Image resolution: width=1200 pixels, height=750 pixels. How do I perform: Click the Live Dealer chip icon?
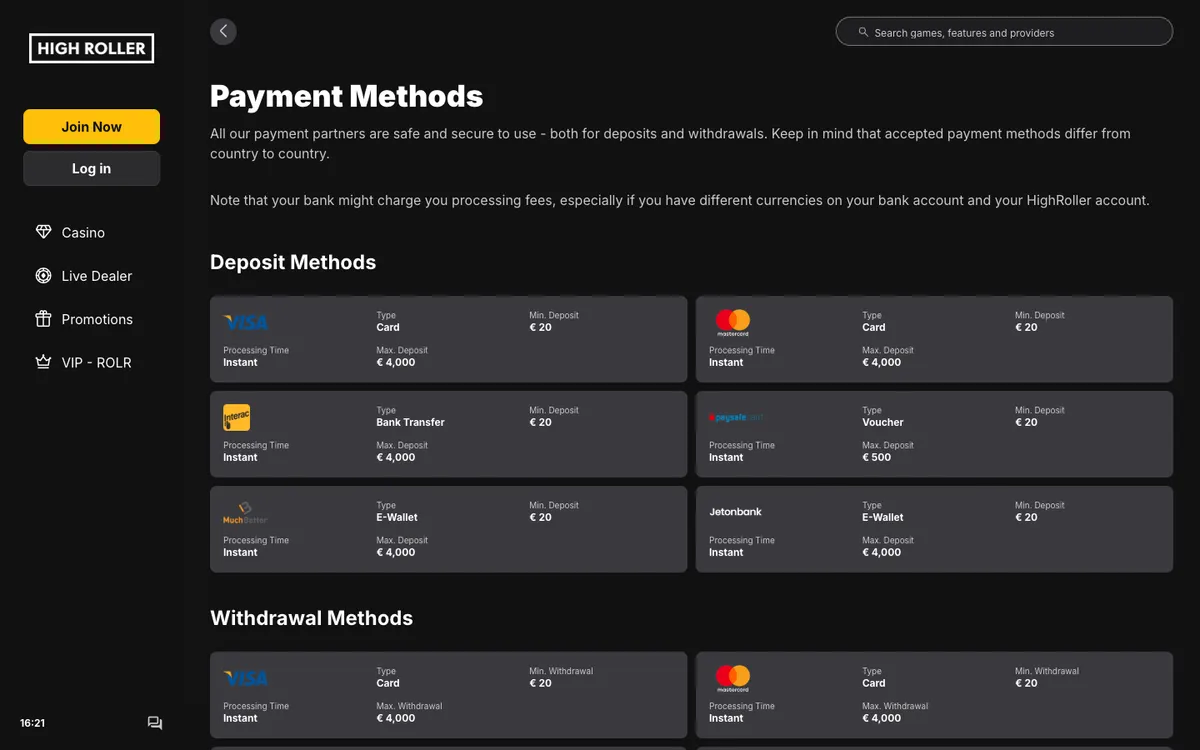[x=43, y=275]
